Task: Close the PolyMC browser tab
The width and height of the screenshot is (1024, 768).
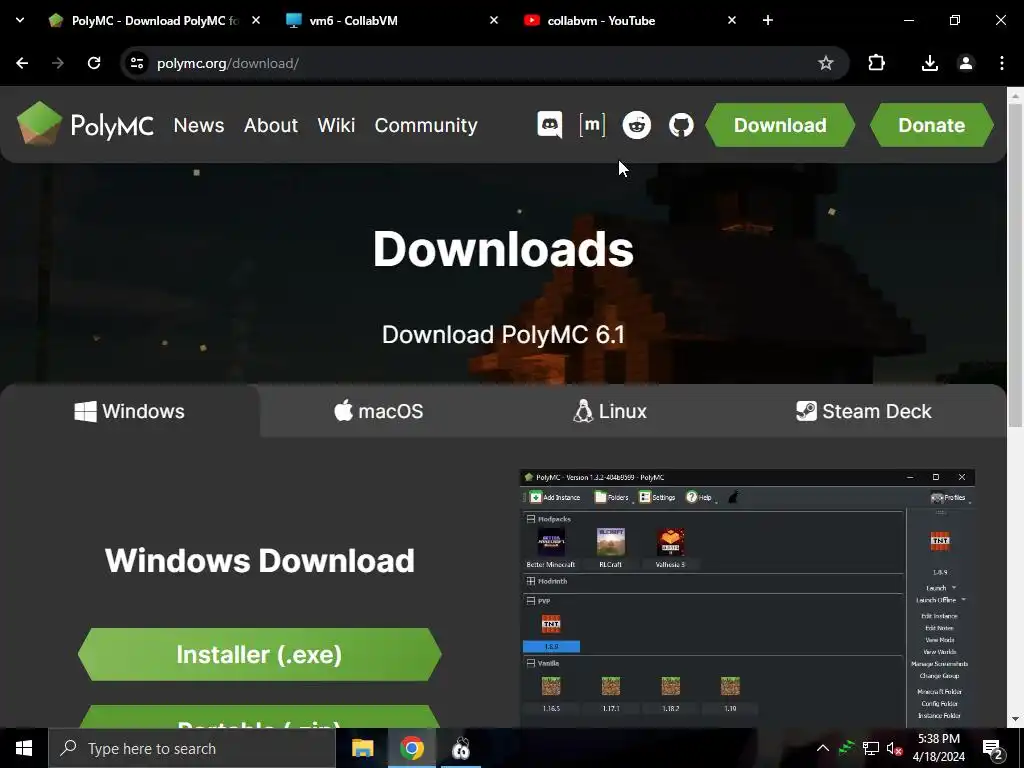Action: click(x=256, y=20)
